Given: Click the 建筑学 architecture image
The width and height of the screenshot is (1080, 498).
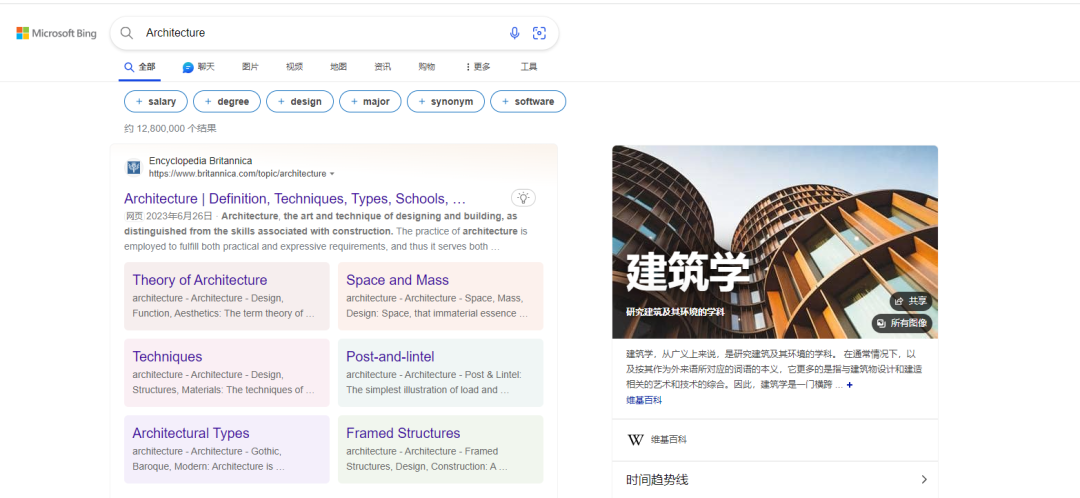Looking at the screenshot, I should pyautogui.click(x=775, y=241).
